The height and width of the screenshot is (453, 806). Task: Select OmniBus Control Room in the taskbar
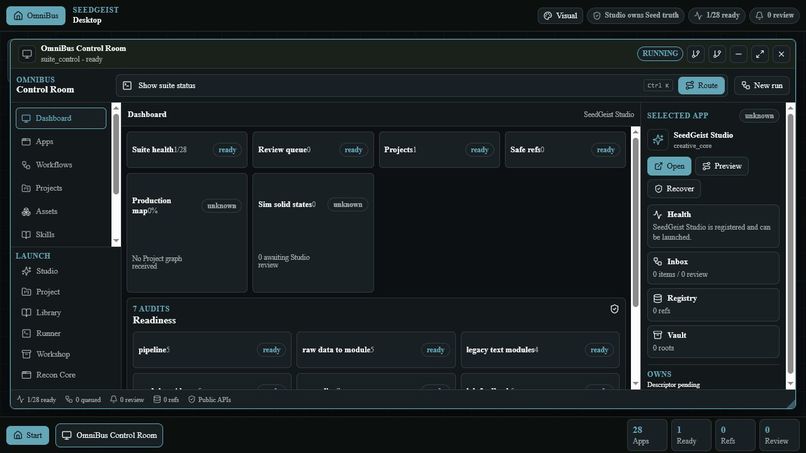[109, 435]
